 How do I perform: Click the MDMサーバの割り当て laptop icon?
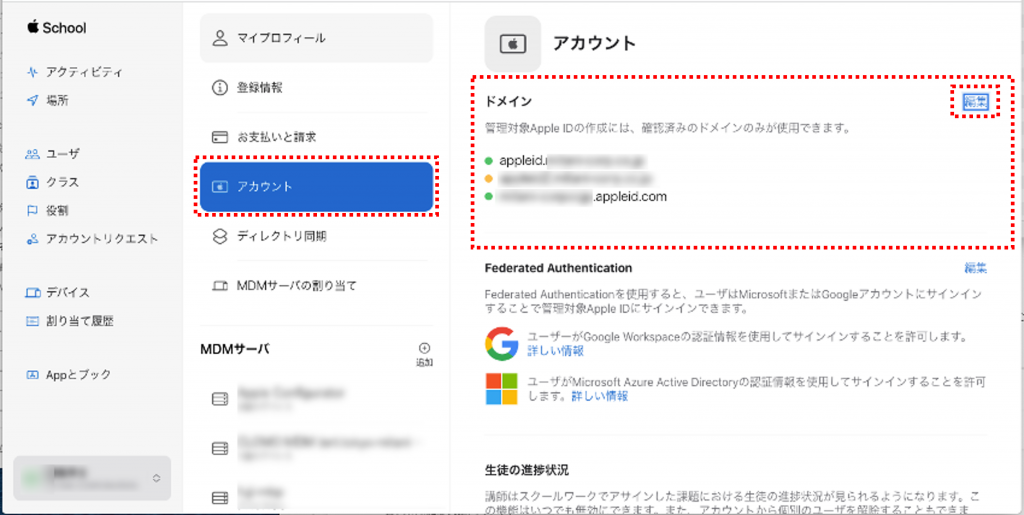click(x=219, y=286)
